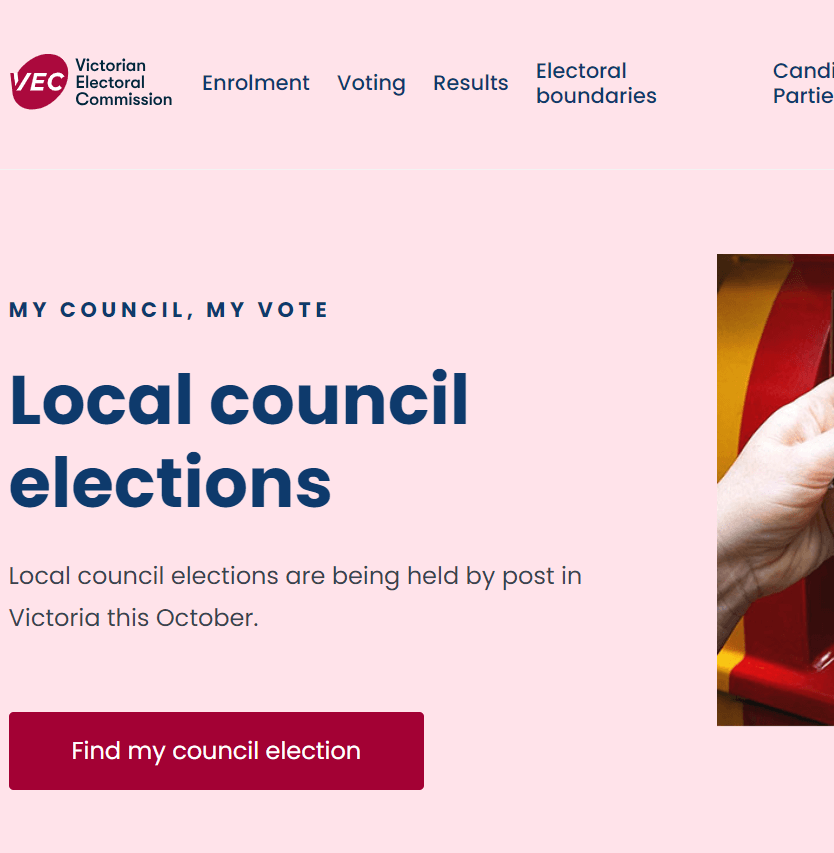The height and width of the screenshot is (853, 834).
Task: Return to homepage via Victorian Electoral Commission logo
Action: click(x=90, y=82)
